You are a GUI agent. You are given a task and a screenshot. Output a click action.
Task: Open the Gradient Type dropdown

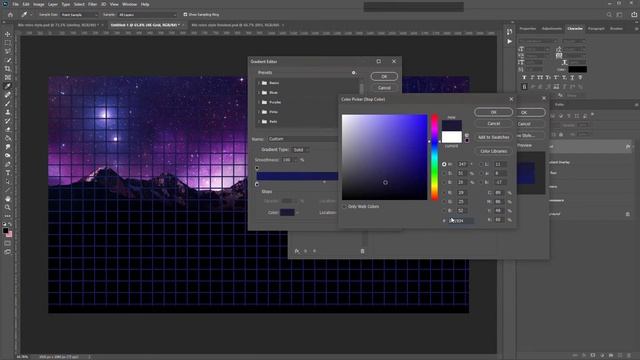[300, 150]
